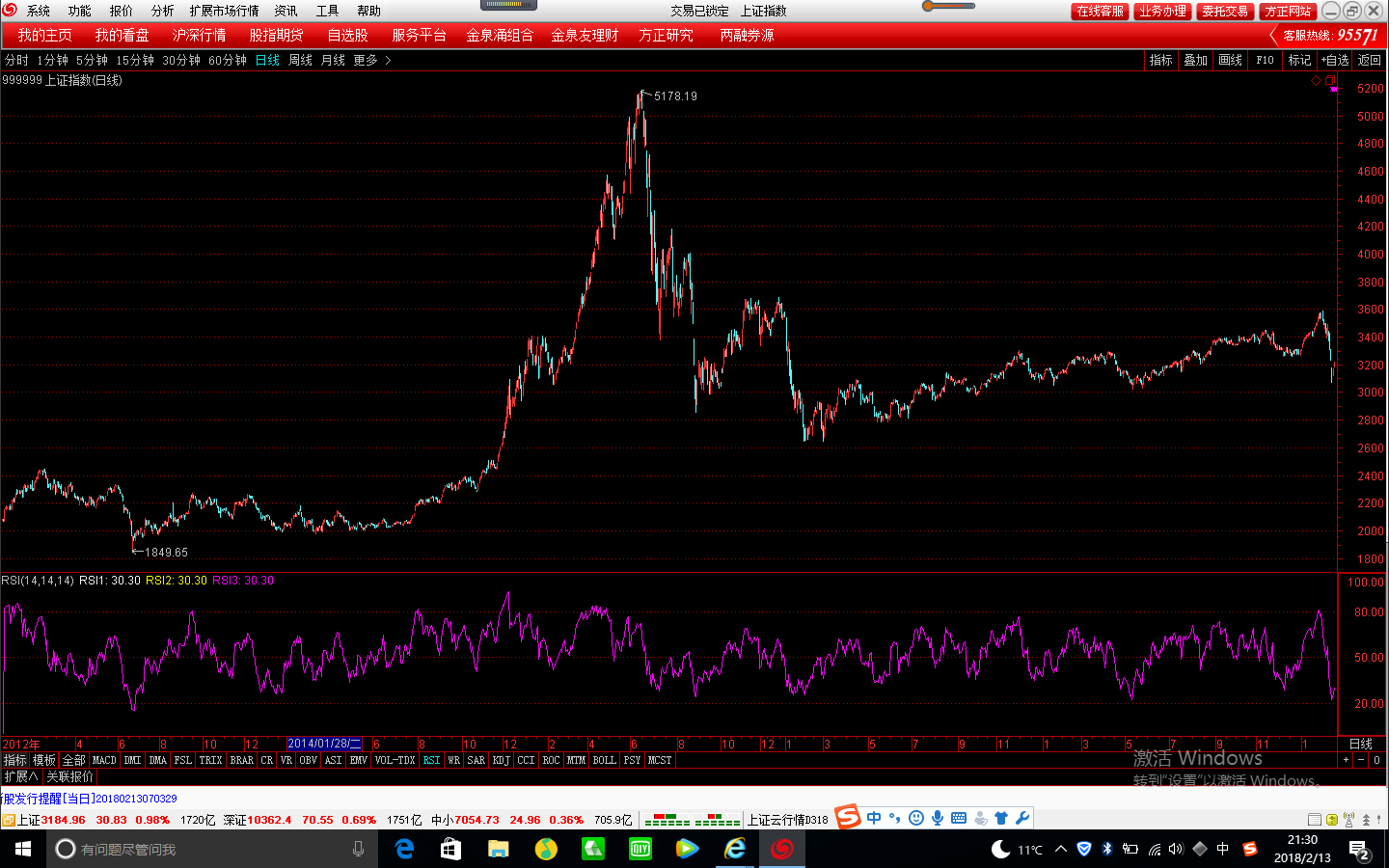The height and width of the screenshot is (868, 1389).
Task: Select KDJ indicator tab
Action: point(501,760)
